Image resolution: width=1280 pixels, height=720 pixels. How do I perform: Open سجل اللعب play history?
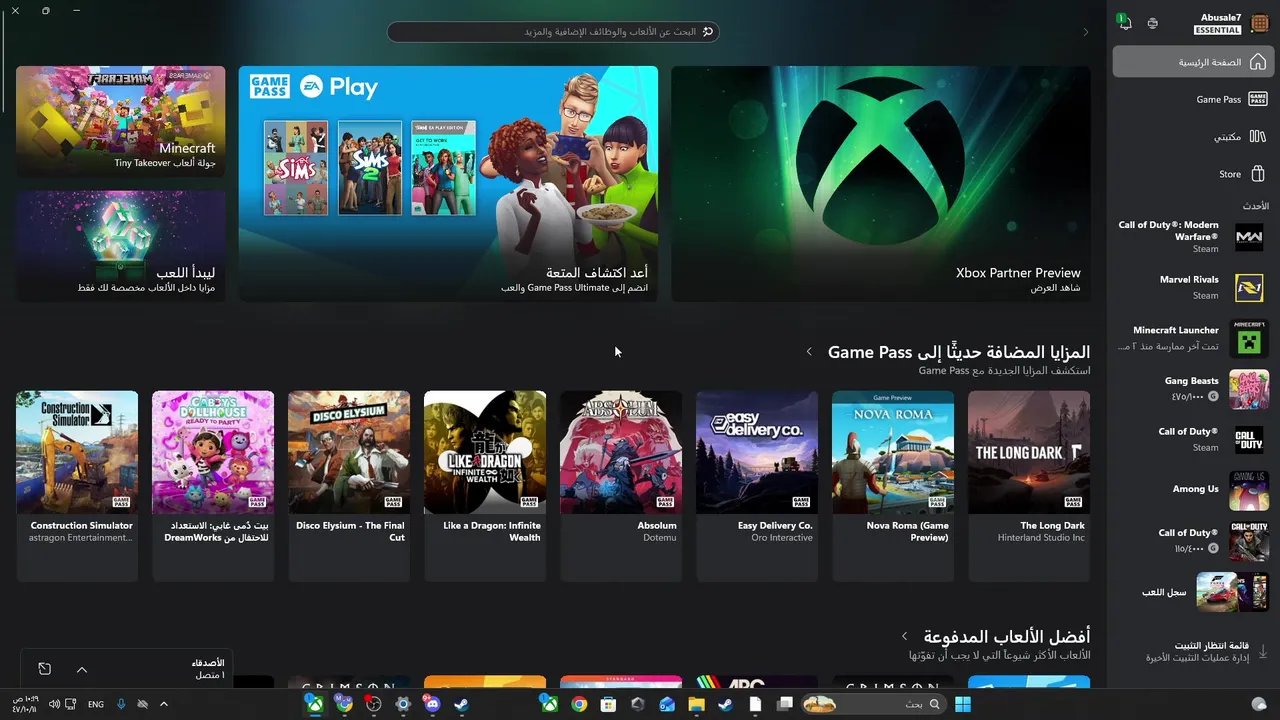[1192, 592]
